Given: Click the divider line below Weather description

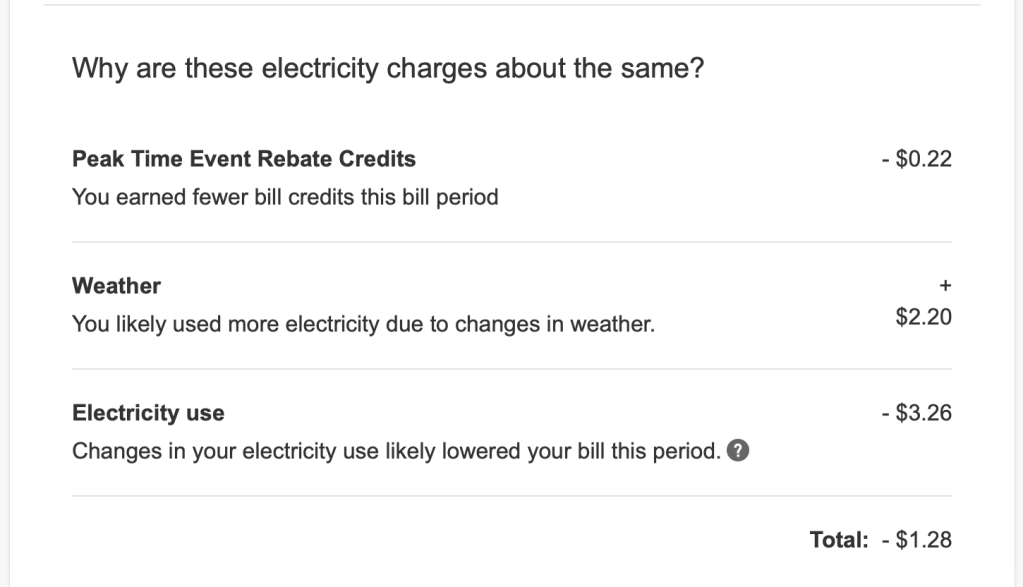Looking at the screenshot, I should 512,369.
